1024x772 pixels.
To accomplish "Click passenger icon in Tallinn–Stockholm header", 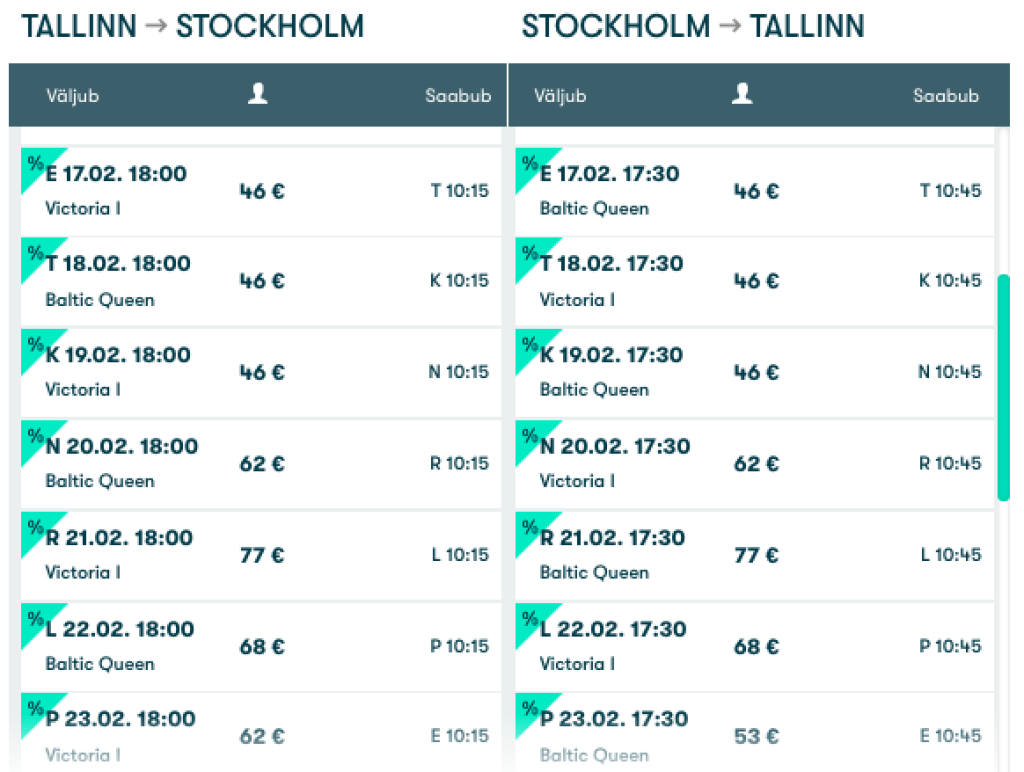I will 258,94.
